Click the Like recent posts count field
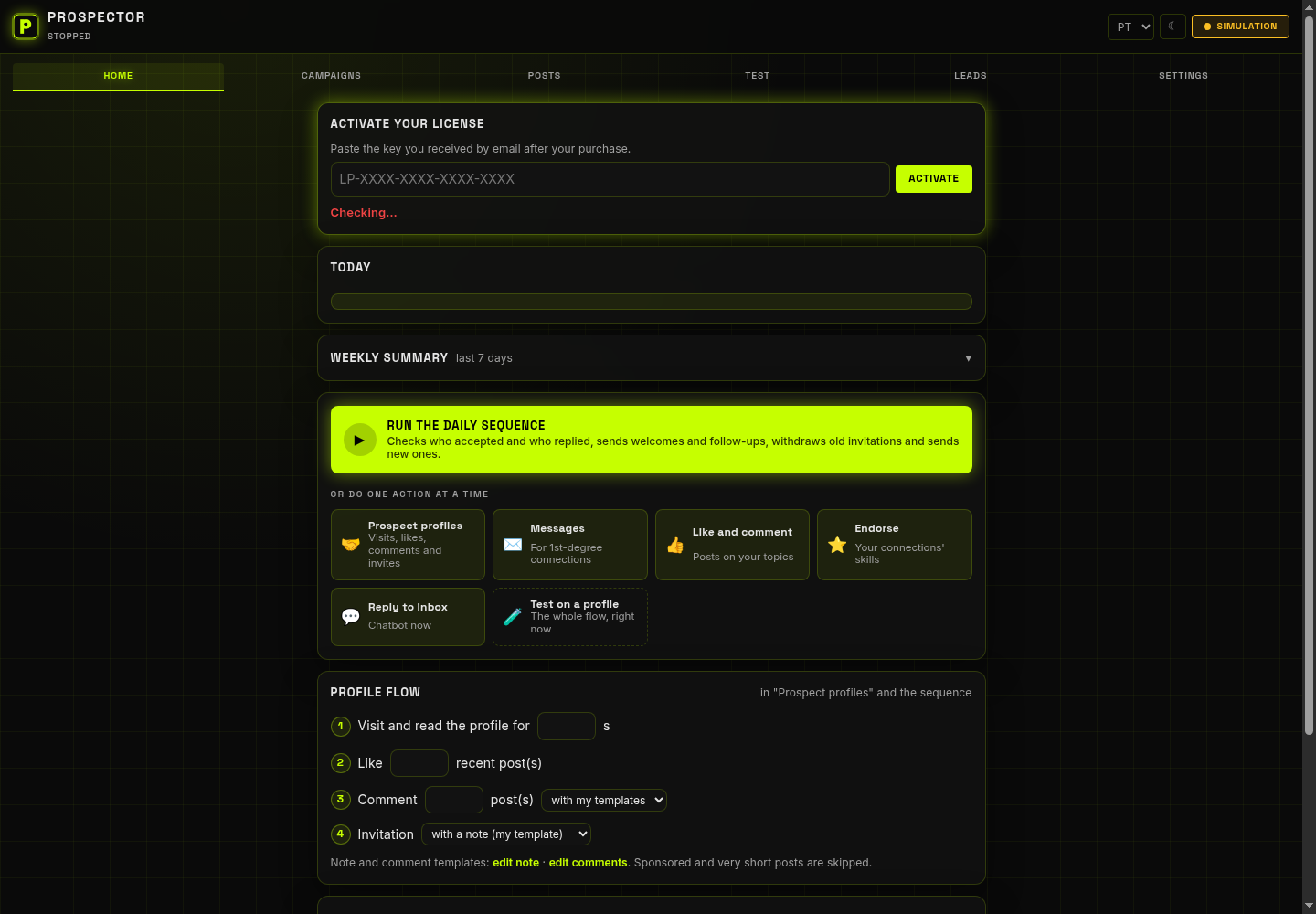This screenshot has width=1316, height=914. point(419,763)
